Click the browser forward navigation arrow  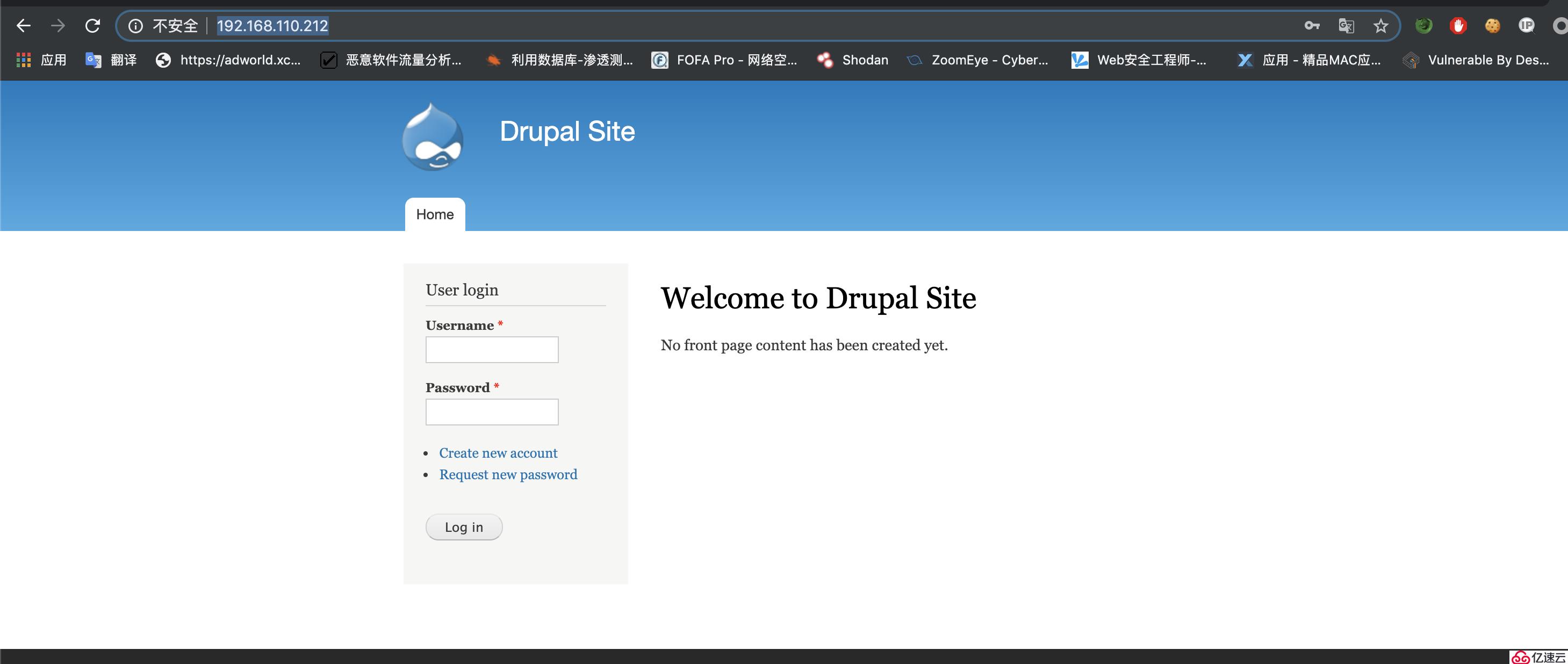click(57, 26)
